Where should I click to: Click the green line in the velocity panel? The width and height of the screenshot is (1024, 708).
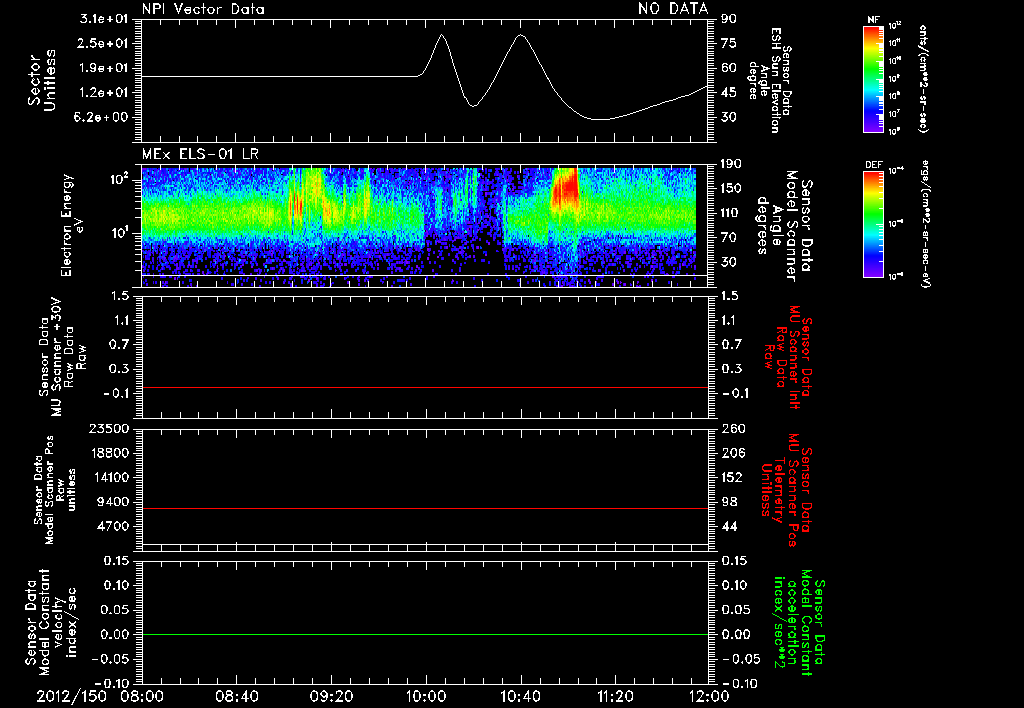click(425, 634)
